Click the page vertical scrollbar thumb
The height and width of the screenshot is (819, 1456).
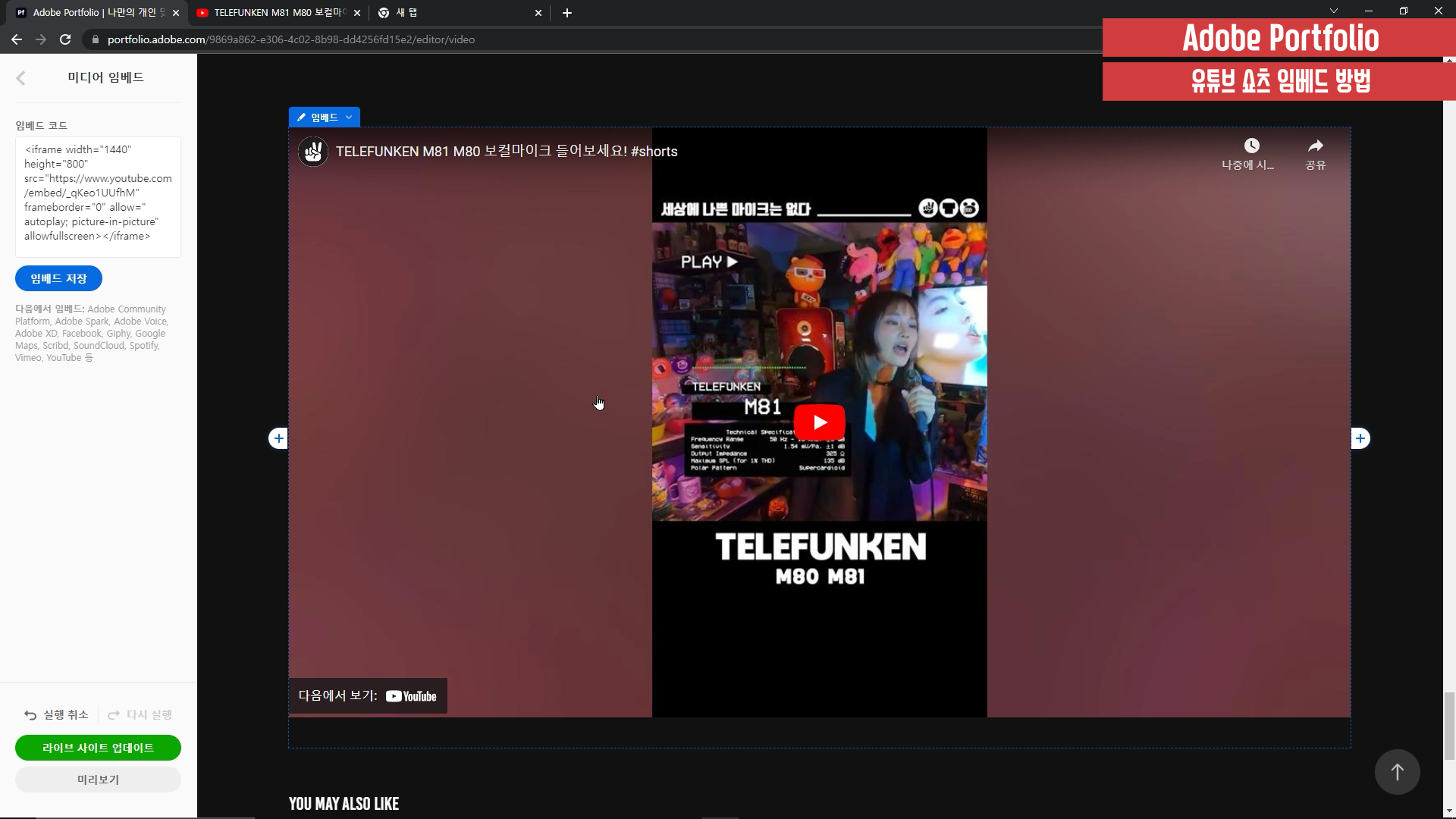tap(1449, 724)
